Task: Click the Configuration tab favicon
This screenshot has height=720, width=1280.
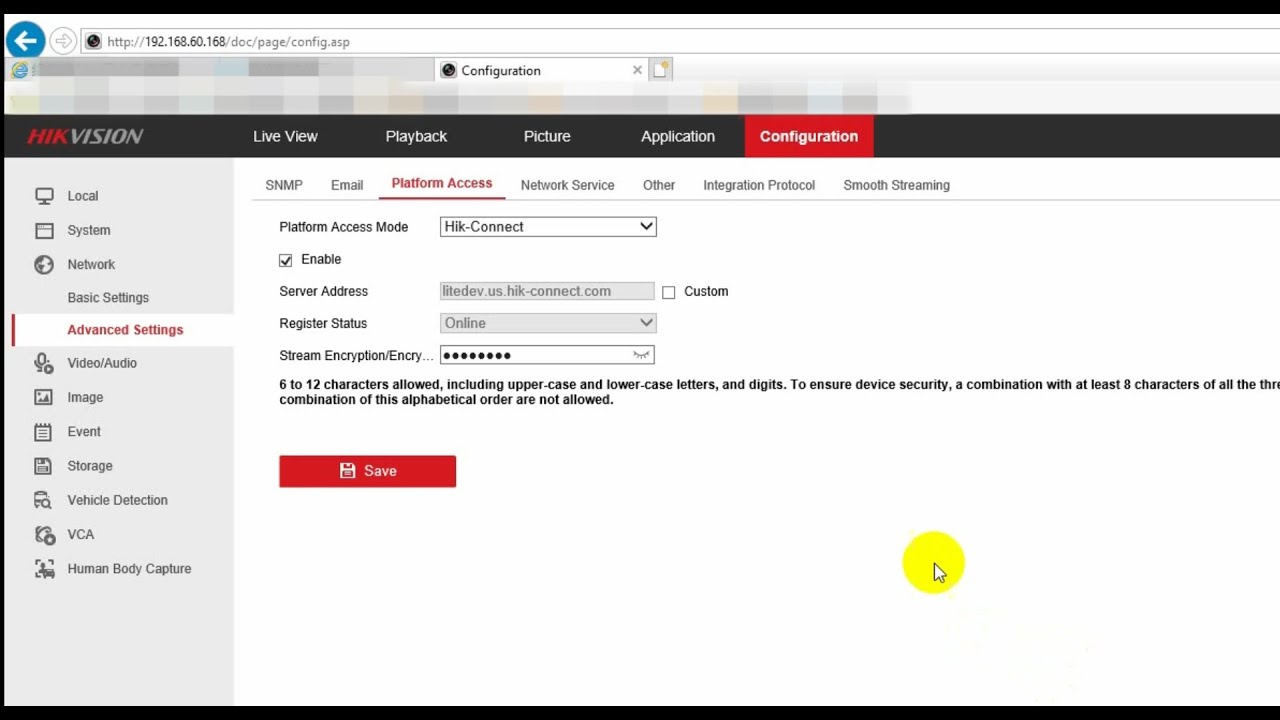Action: (449, 70)
